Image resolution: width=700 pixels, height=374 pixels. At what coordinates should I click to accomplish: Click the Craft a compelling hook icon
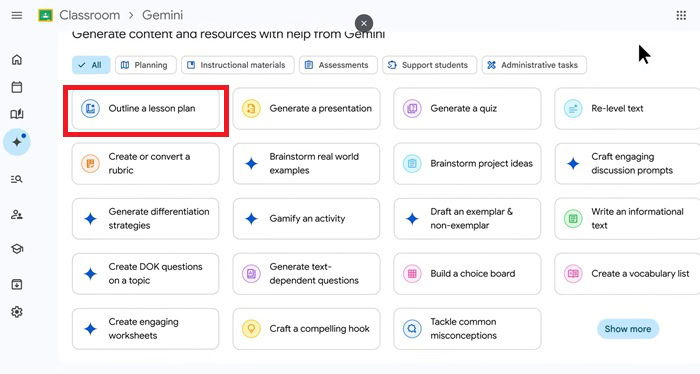click(x=251, y=329)
